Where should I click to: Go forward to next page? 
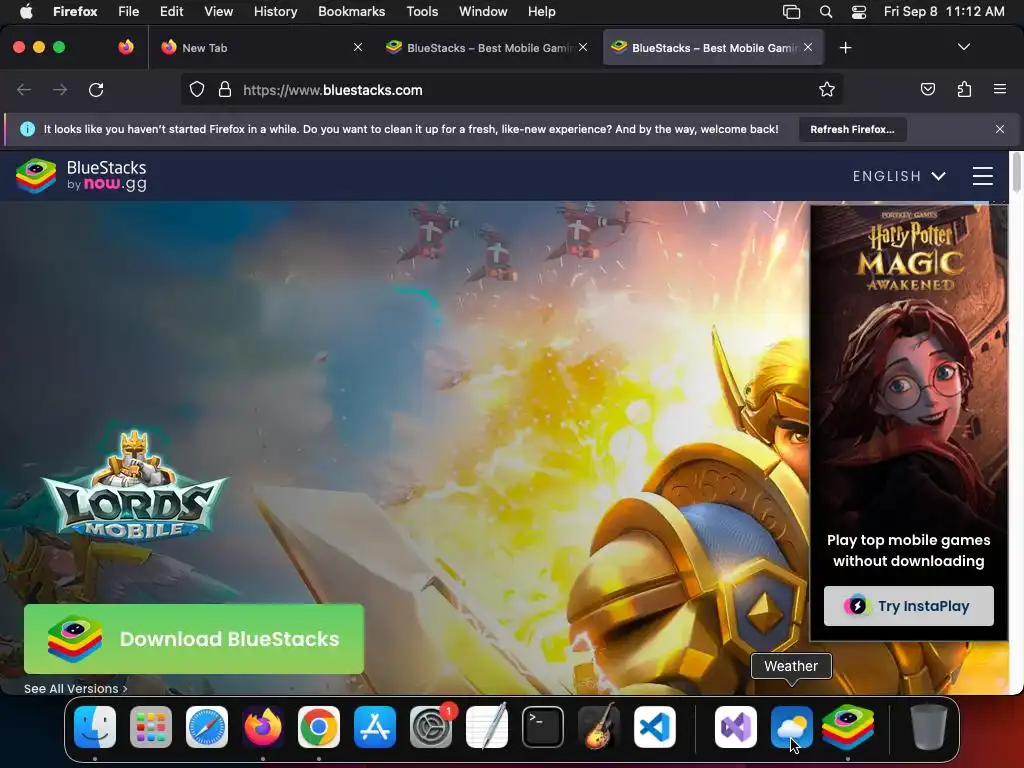pyautogui.click(x=60, y=89)
